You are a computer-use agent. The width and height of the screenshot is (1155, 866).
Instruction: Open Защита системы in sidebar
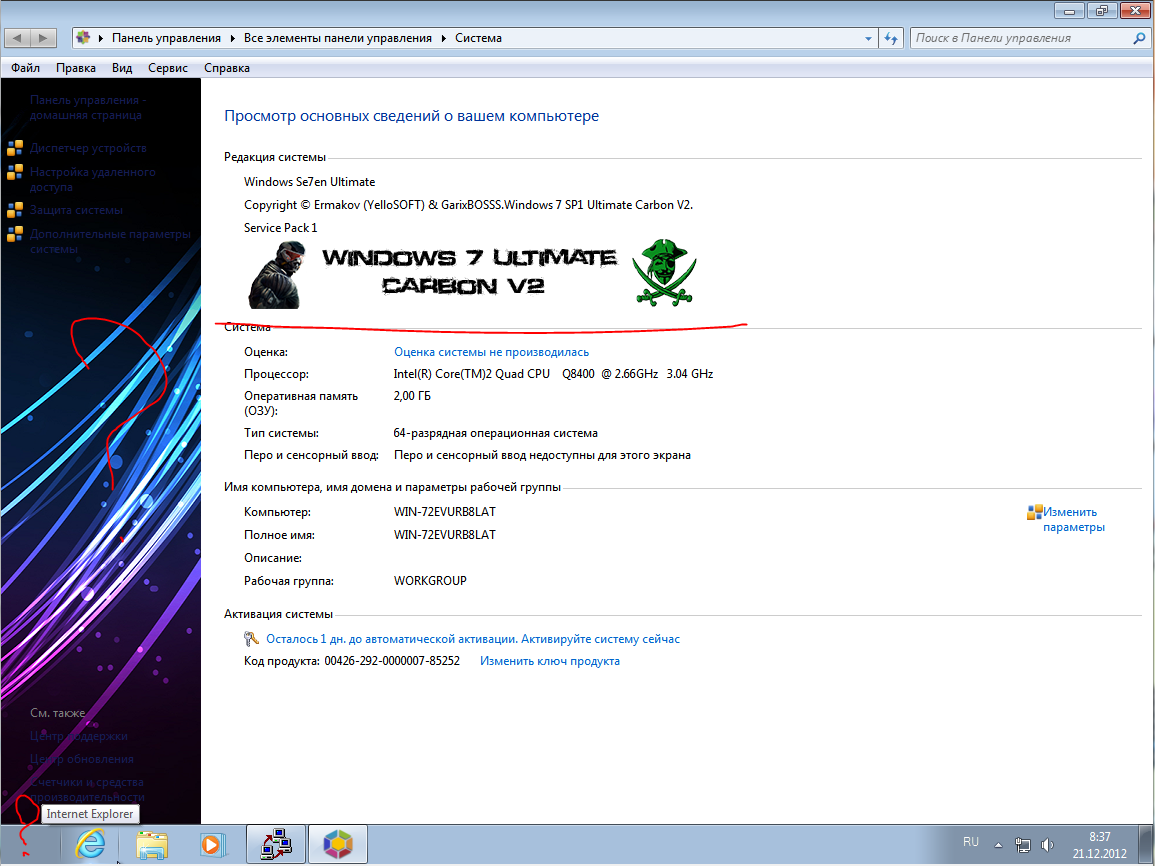pos(77,210)
